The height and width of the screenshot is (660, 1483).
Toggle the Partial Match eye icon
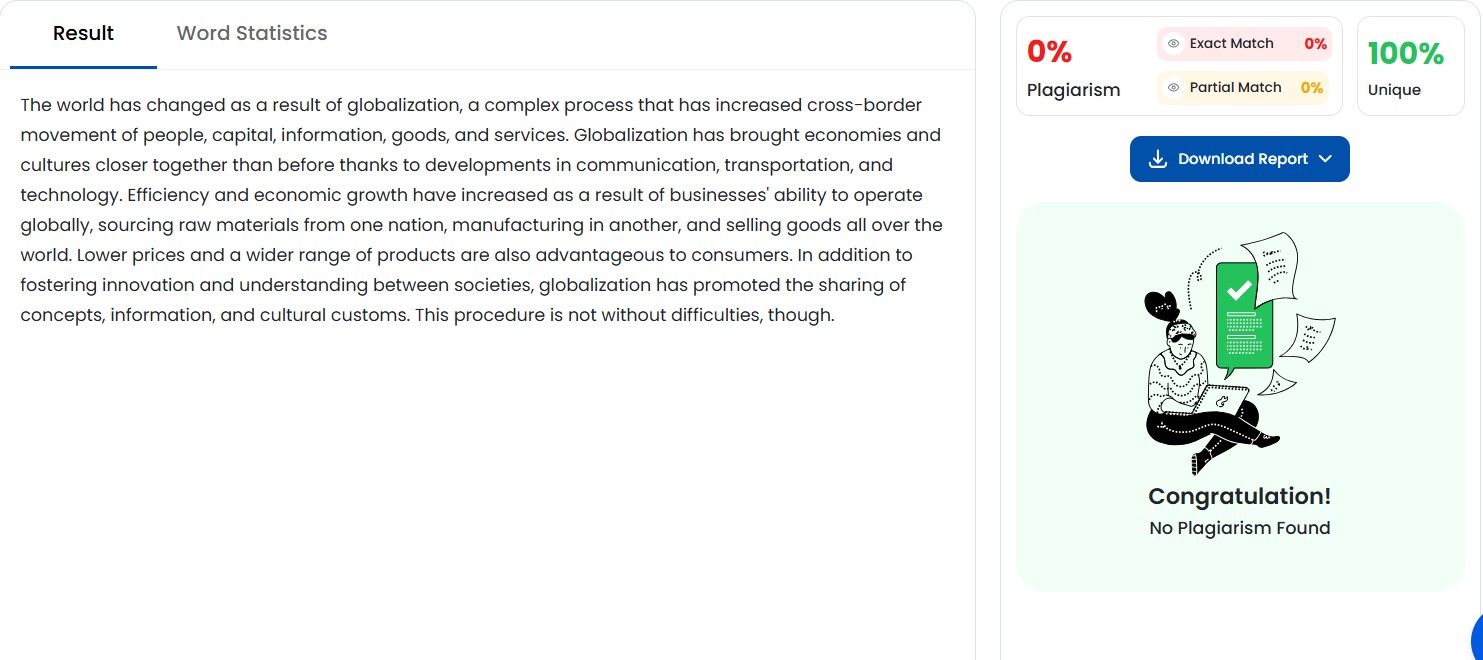(1174, 88)
